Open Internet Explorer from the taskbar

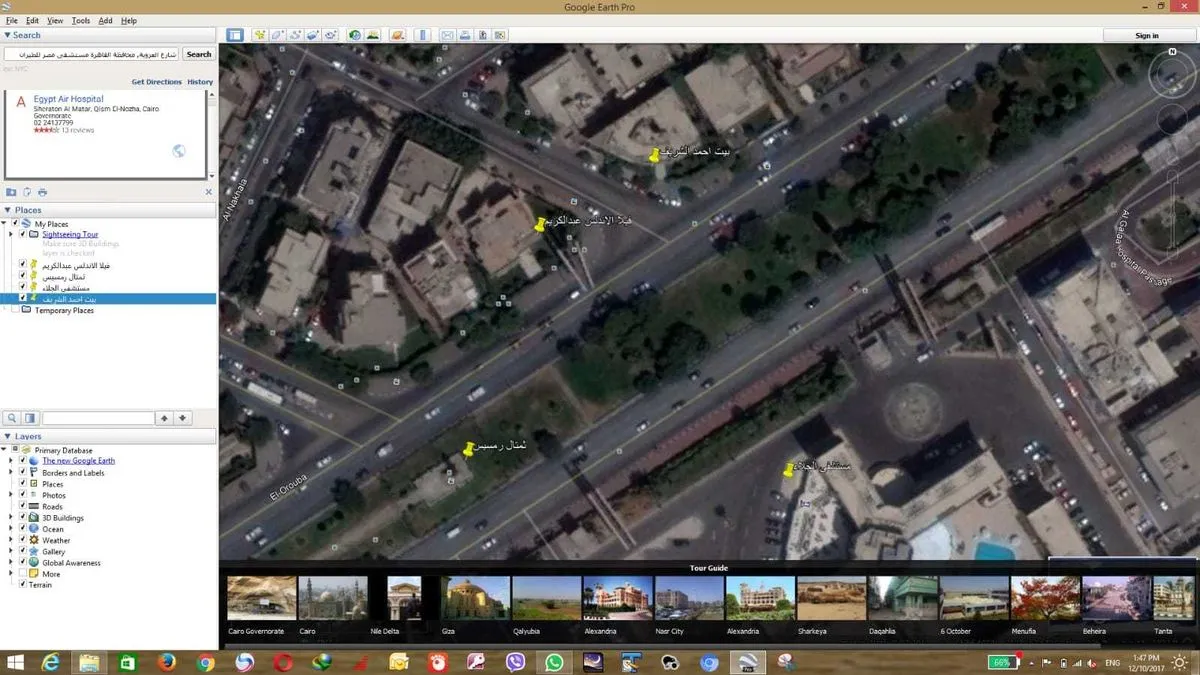click(x=51, y=662)
